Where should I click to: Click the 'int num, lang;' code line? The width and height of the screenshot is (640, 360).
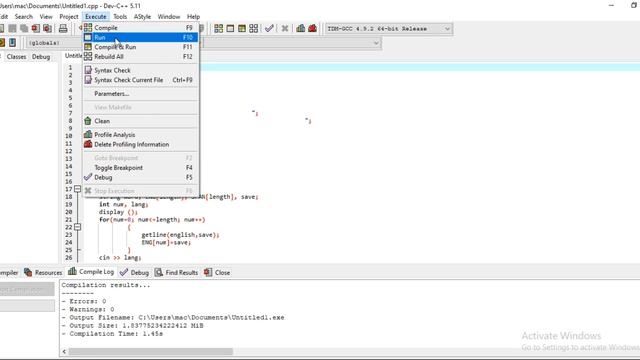point(124,204)
